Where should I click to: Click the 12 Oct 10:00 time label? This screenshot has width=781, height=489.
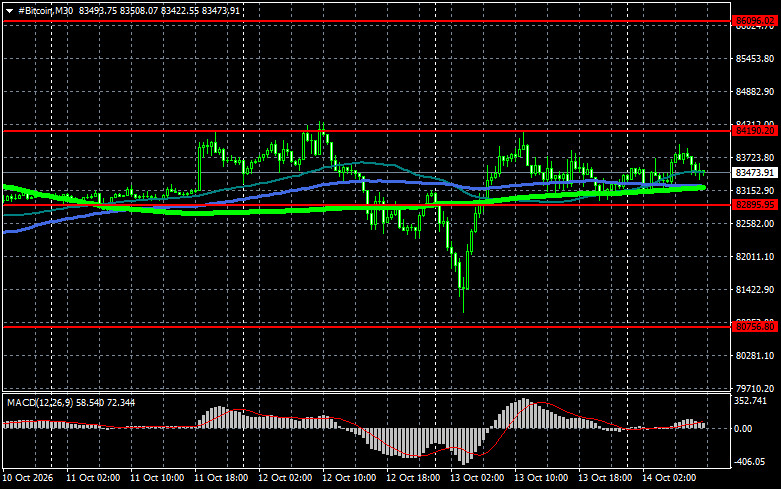(349, 478)
